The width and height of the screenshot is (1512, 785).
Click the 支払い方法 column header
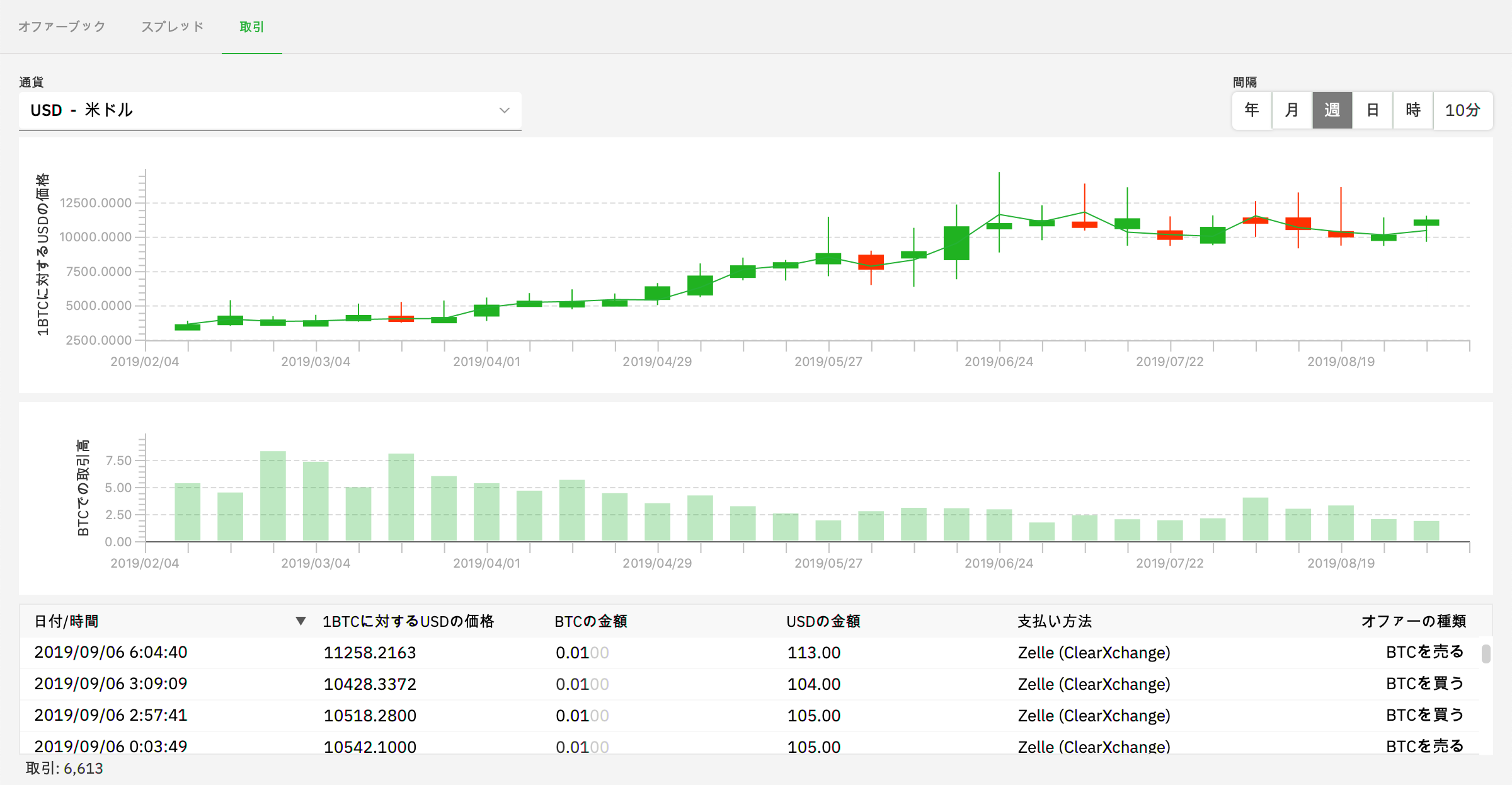pyautogui.click(x=1054, y=621)
